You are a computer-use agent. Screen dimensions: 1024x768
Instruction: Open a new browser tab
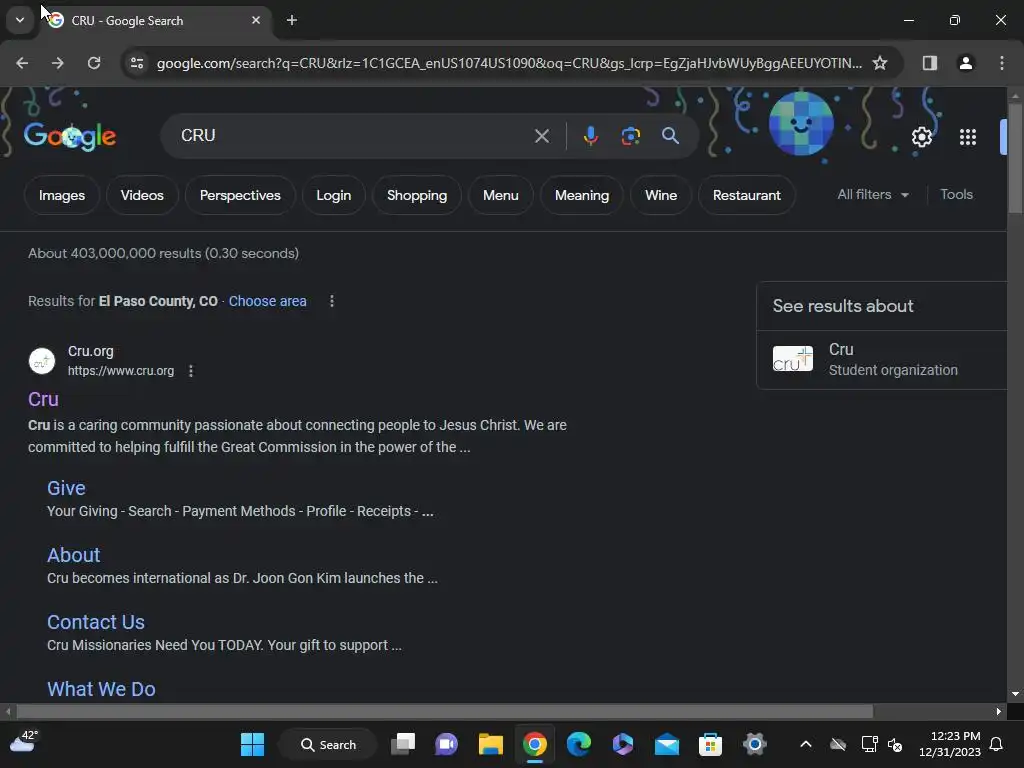292,20
